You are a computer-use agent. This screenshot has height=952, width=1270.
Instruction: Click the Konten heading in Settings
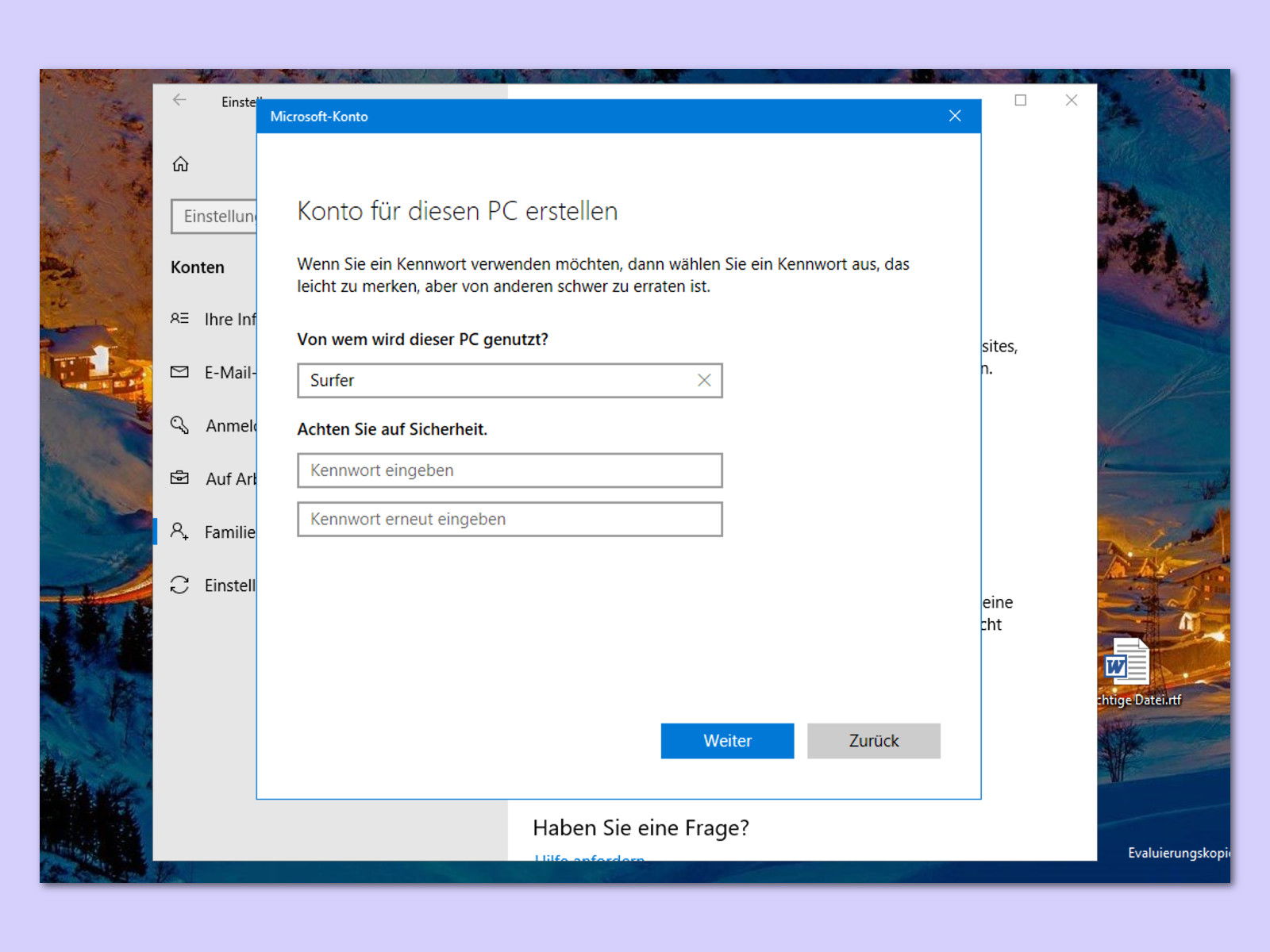point(198,267)
